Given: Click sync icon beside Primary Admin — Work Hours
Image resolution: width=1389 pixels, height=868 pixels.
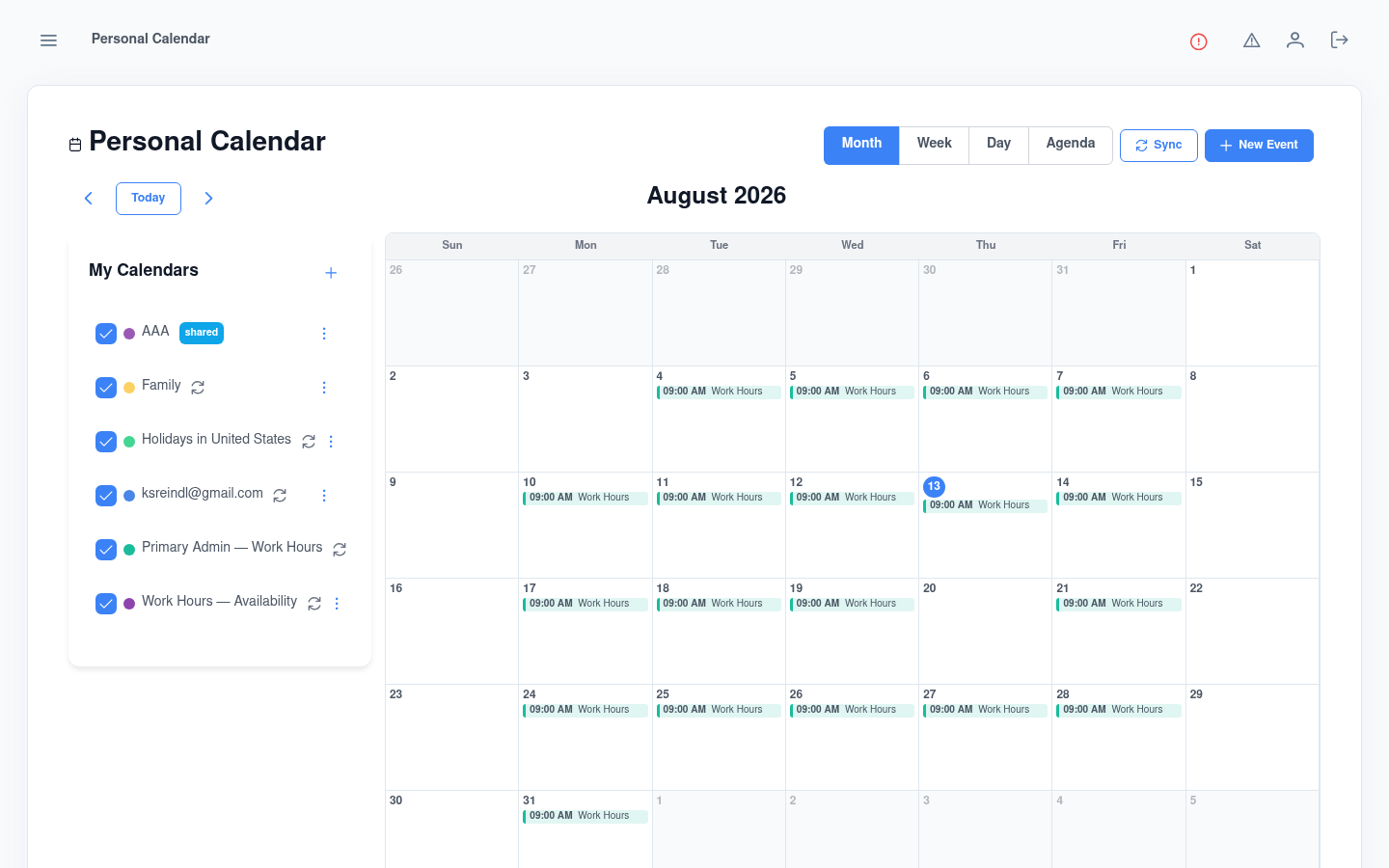Looking at the screenshot, I should pos(340,549).
